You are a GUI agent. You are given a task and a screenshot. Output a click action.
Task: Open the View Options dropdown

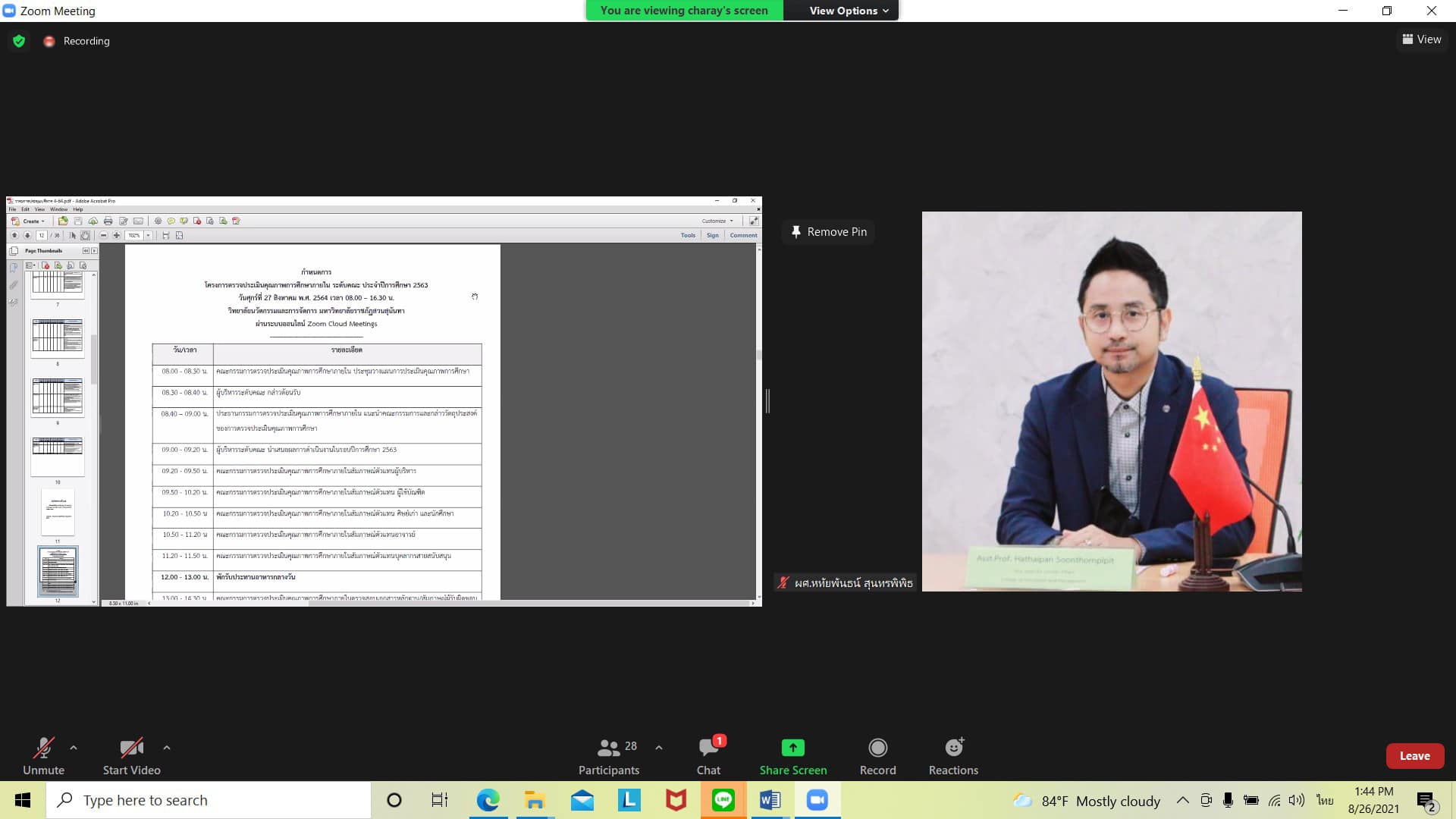point(848,11)
